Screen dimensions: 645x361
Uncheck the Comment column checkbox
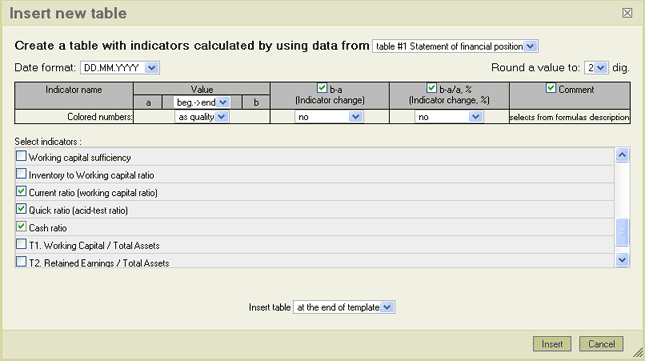[551, 88]
